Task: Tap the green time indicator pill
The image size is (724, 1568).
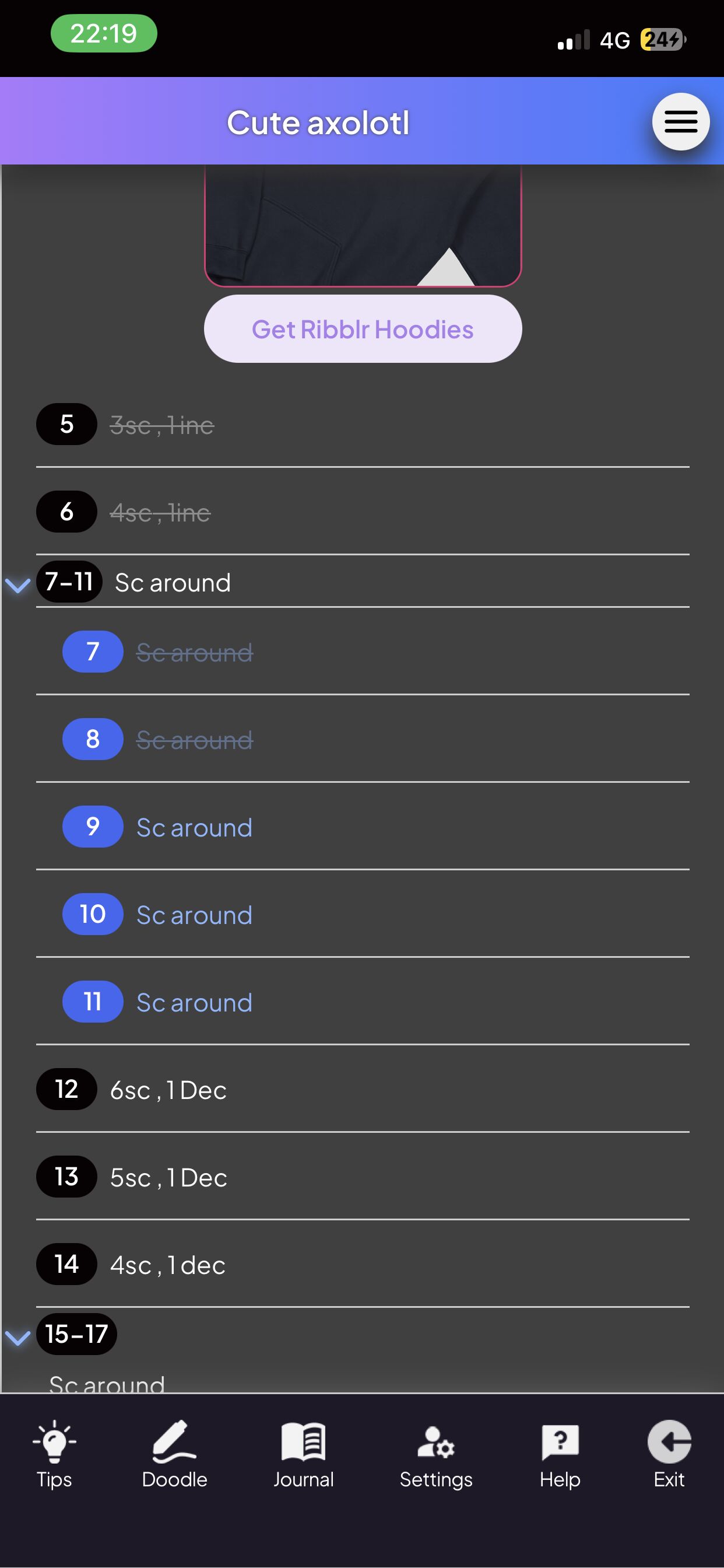Action: (x=104, y=33)
